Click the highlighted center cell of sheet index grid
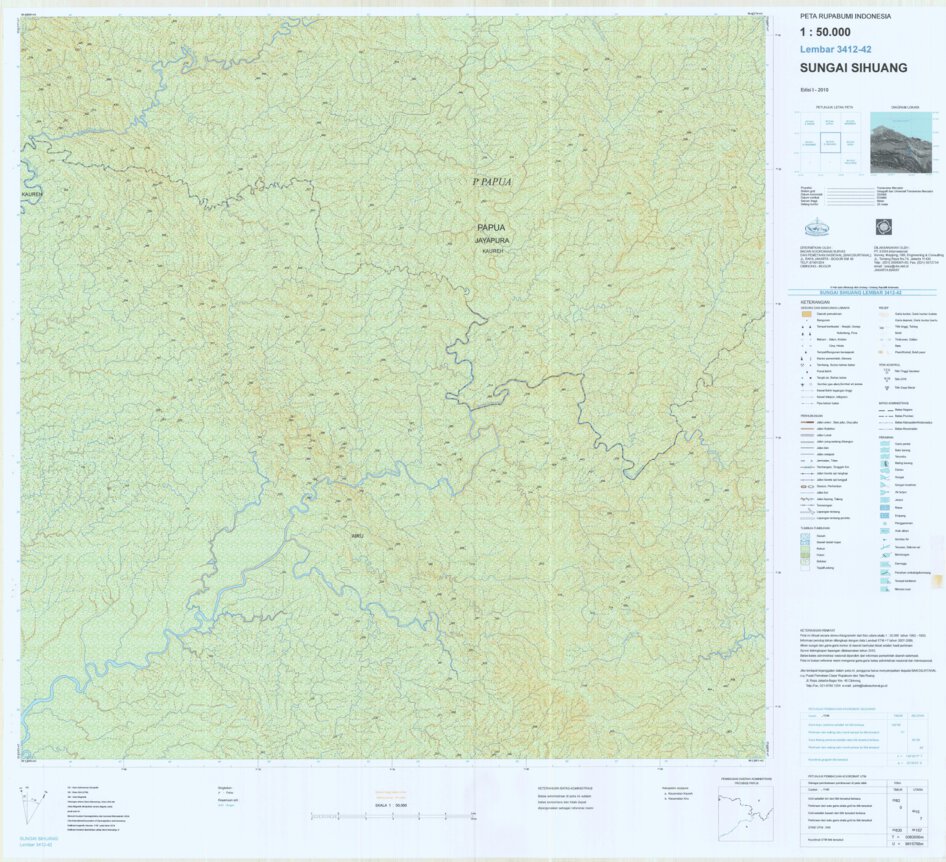Image resolution: width=946 pixels, height=862 pixels. (830, 142)
